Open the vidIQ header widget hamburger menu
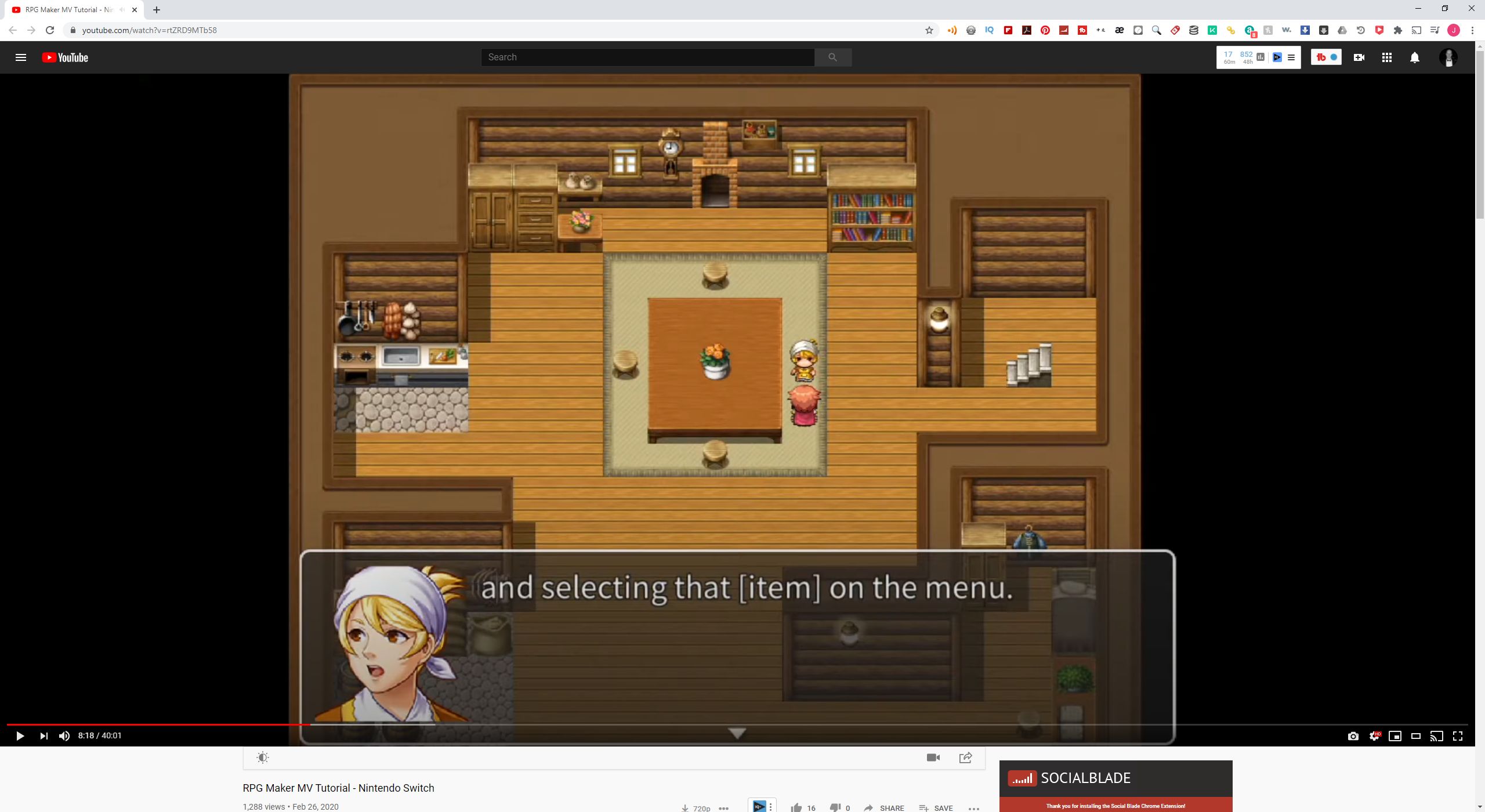Image resolution: width=1485 pixels, height=812 pixels. 1291,57
